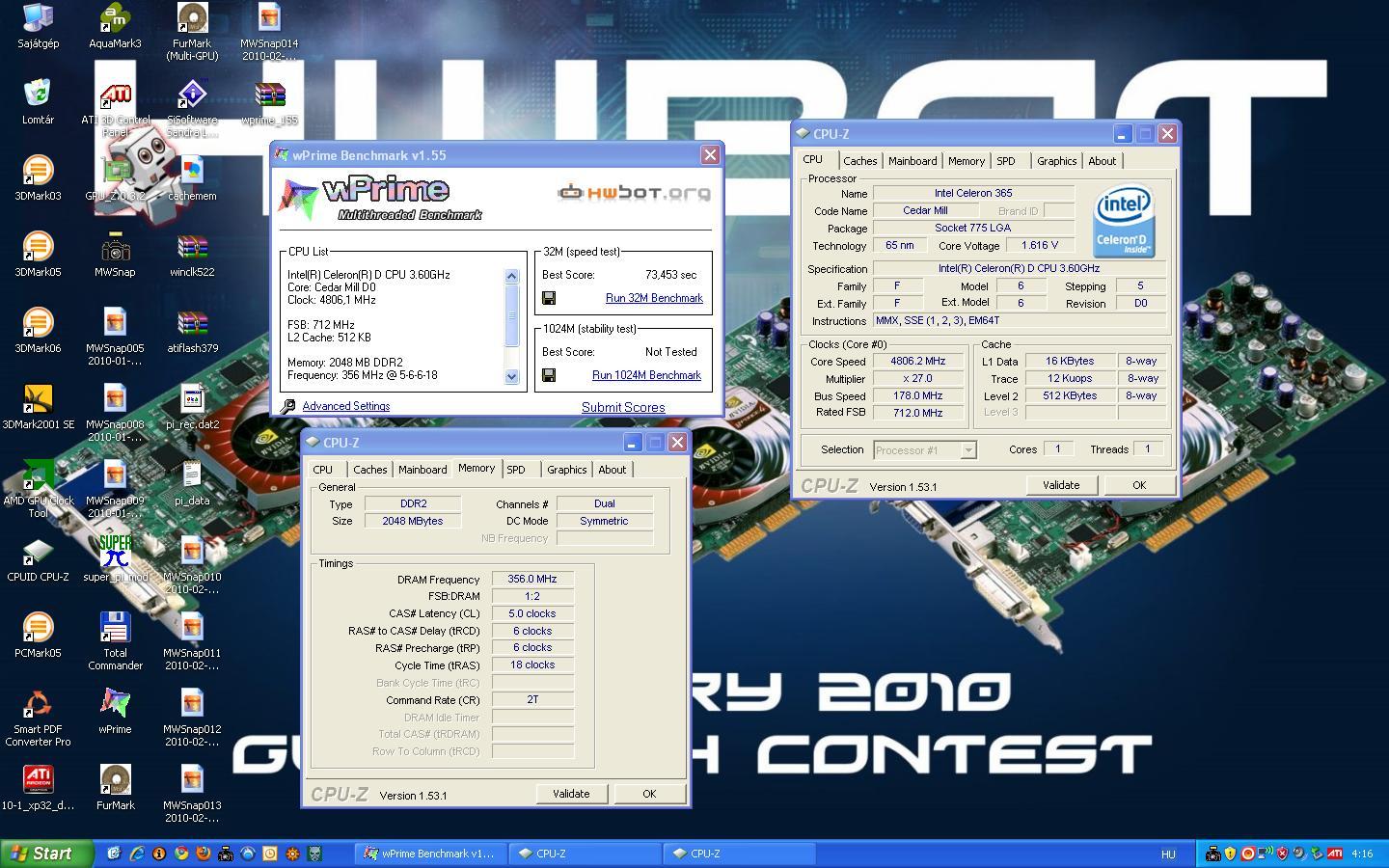
Task: Open the FurMark (Multi-GPU) desktop shortcut
Action: 192,31
